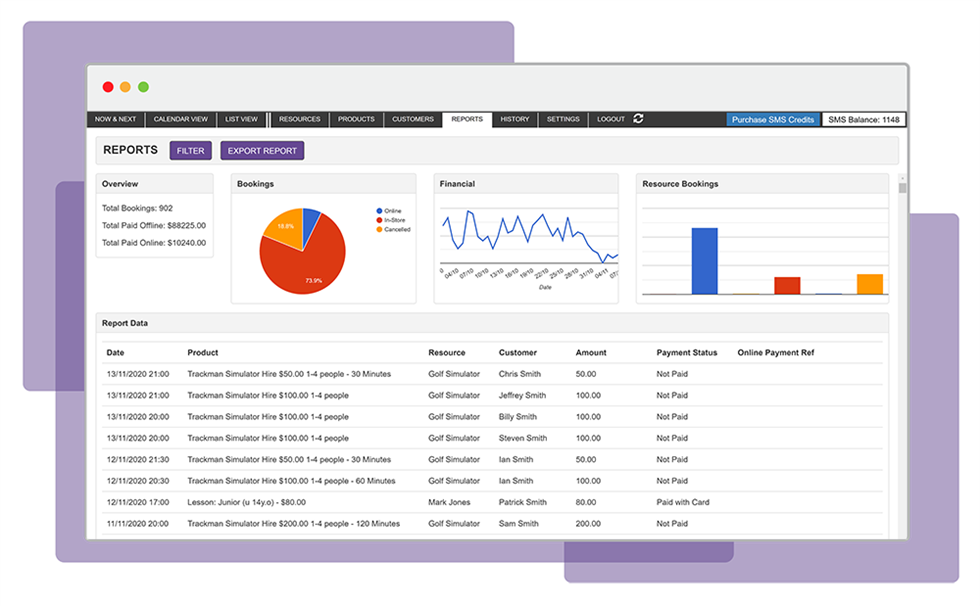Click the Mark Jones resource cell
980x606 pixels.
point(449,502)
